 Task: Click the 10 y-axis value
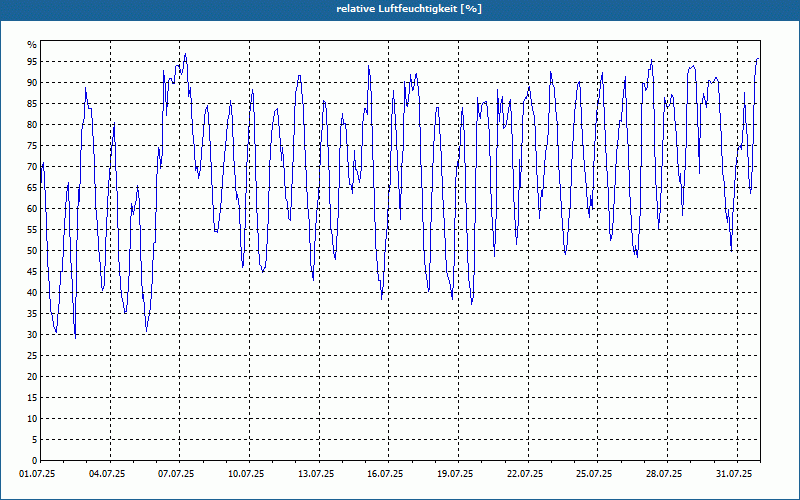pyautogui.click(x=32, y=419)
